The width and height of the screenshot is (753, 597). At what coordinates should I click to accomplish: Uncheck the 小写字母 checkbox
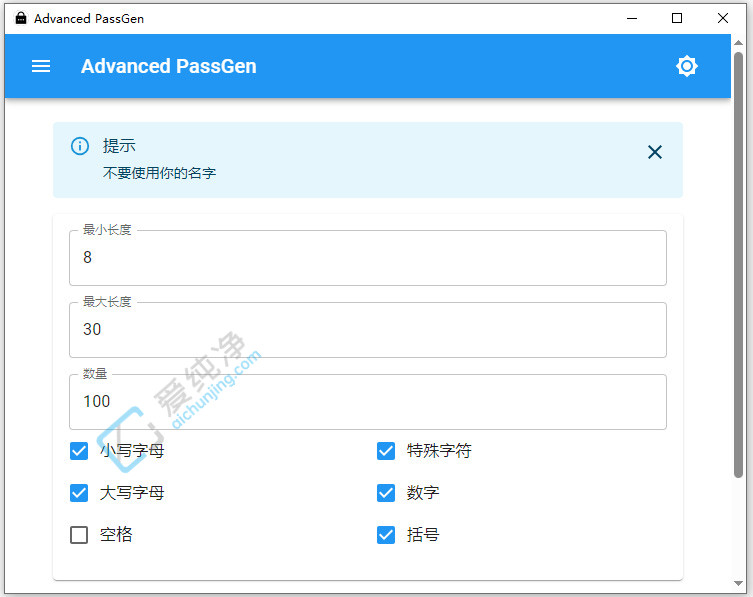pos(79,451)
